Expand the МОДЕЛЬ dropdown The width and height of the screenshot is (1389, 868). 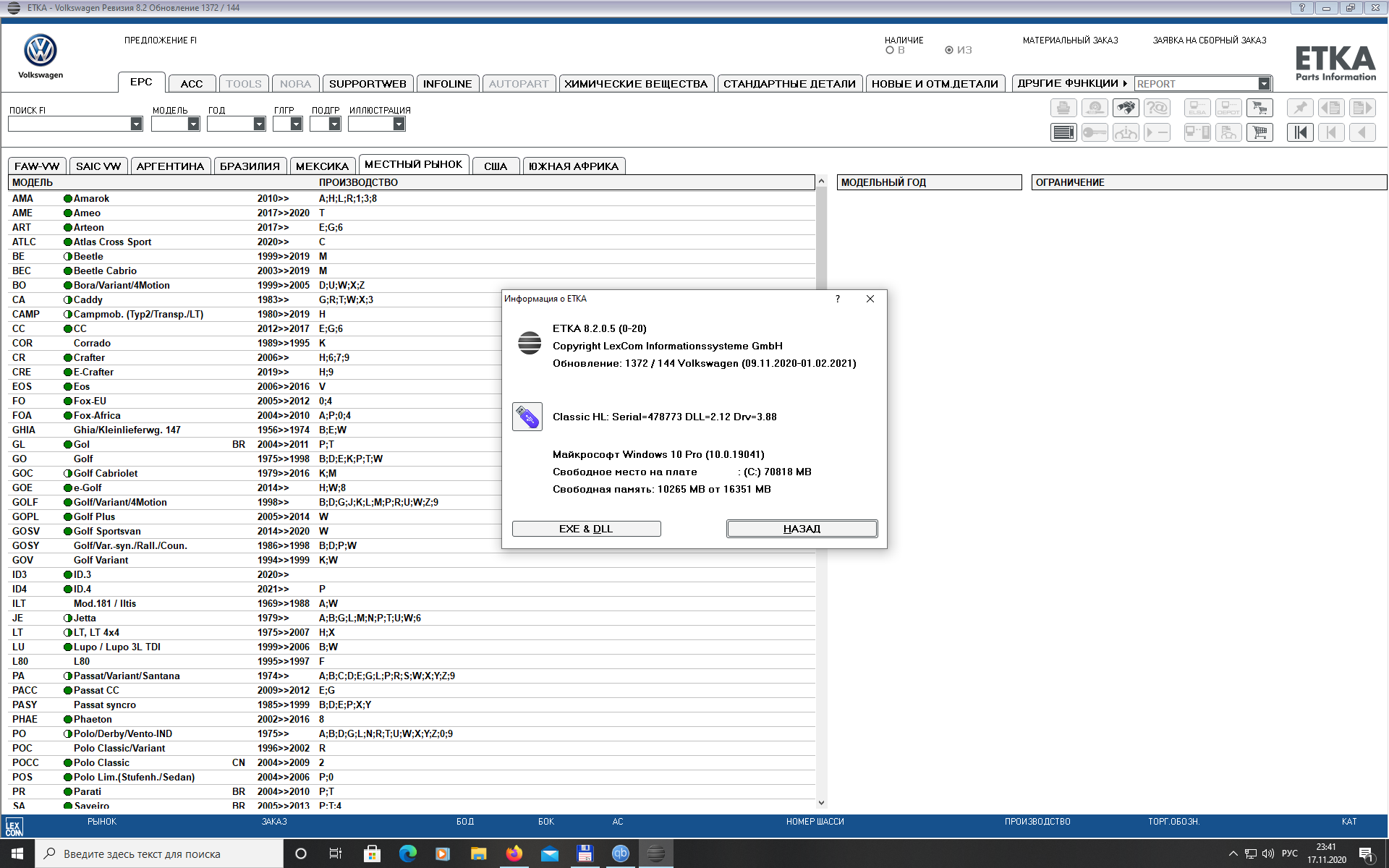(193, 124)
